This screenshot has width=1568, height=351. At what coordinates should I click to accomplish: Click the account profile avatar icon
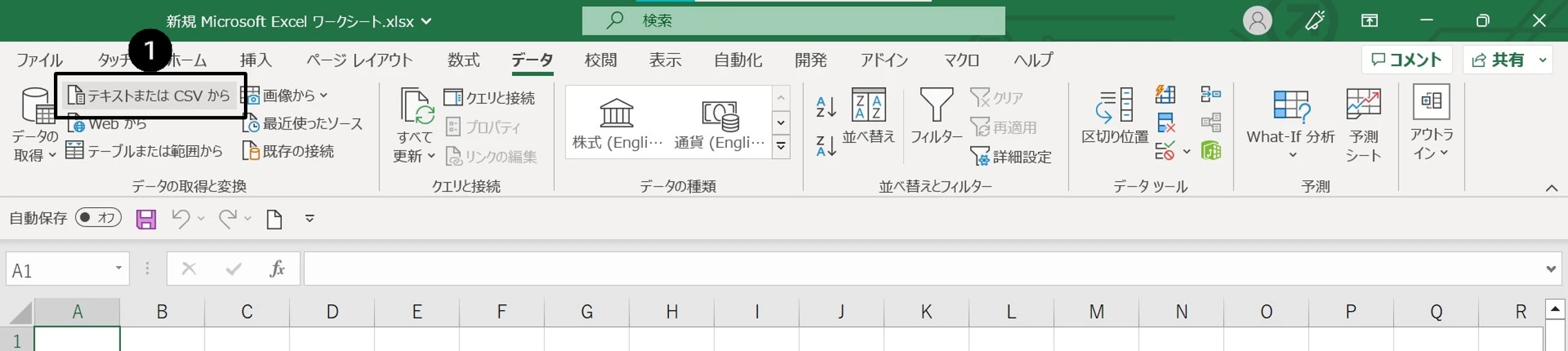(1257, 21)
